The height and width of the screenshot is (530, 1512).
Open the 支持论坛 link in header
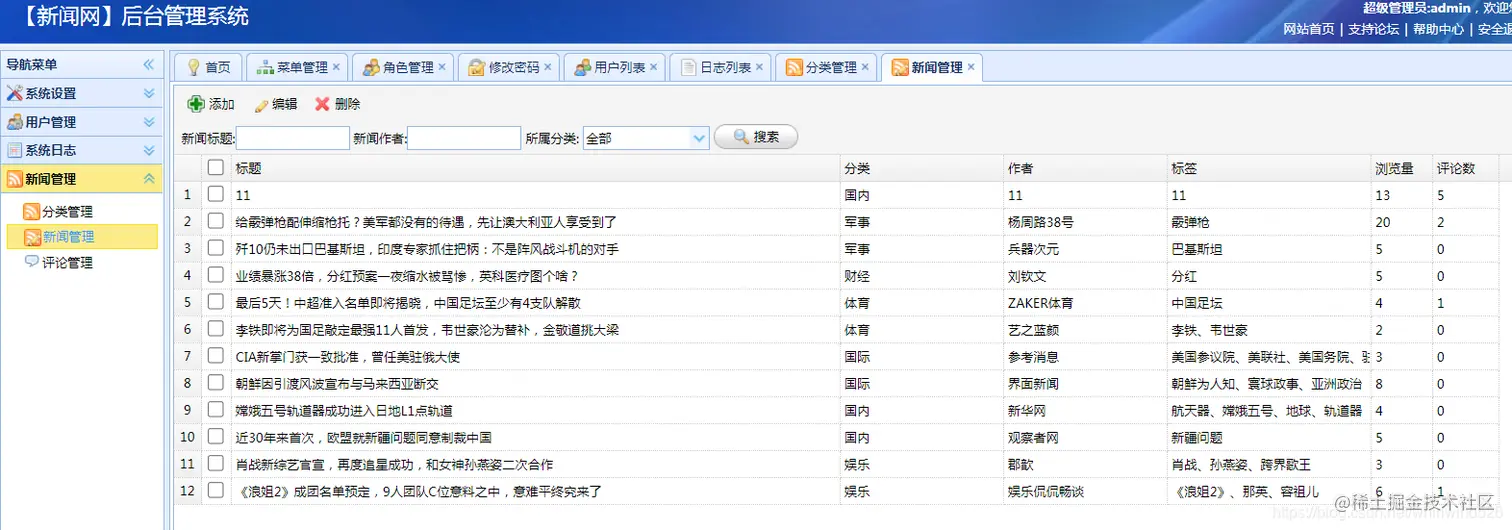pos(1374,29)
